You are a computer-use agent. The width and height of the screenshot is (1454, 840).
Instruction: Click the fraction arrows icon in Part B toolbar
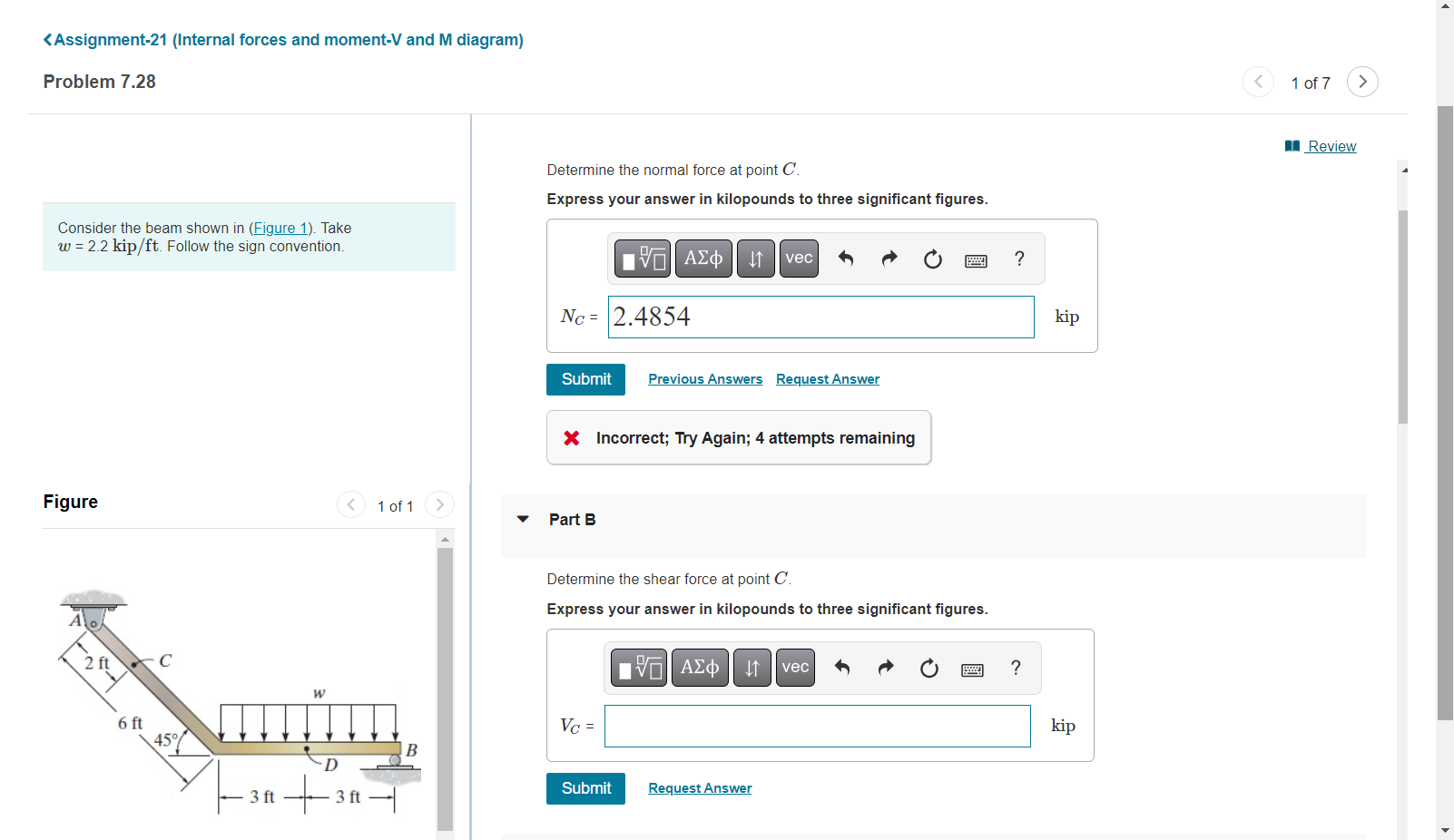[752, 668]
